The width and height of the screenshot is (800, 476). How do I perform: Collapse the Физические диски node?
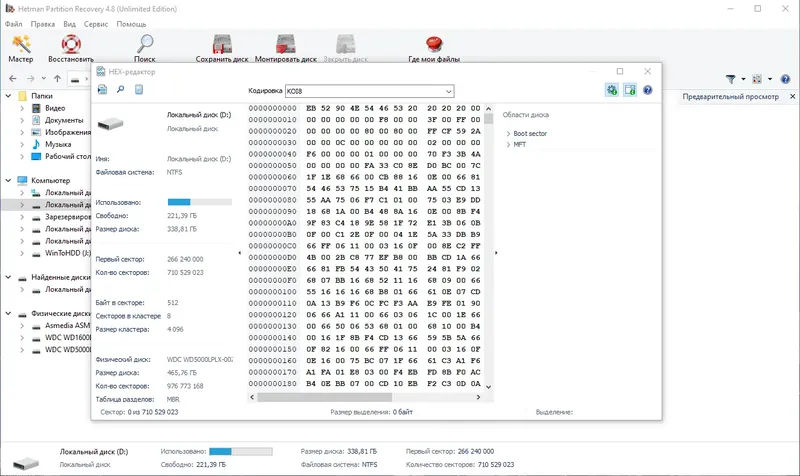(x=8, y=314)
